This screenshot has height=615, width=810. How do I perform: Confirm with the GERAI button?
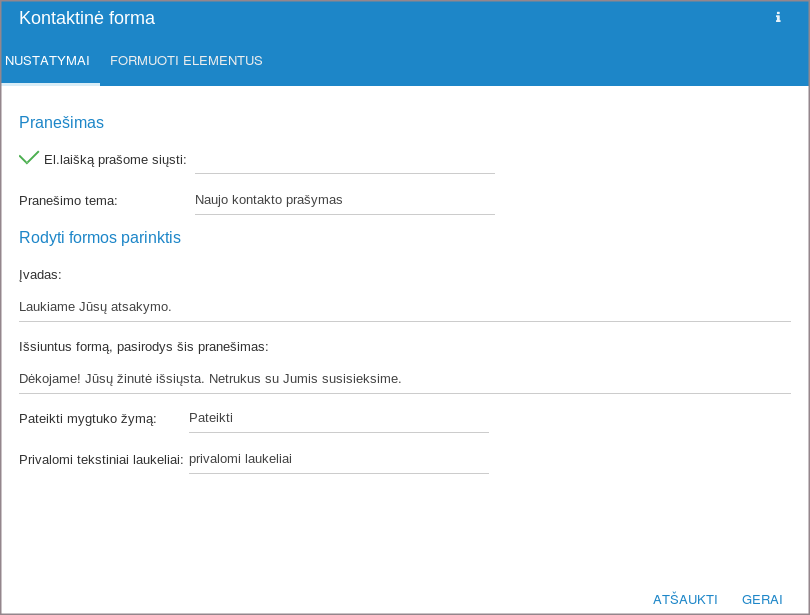pyautogui.click(x=762, y=600)
